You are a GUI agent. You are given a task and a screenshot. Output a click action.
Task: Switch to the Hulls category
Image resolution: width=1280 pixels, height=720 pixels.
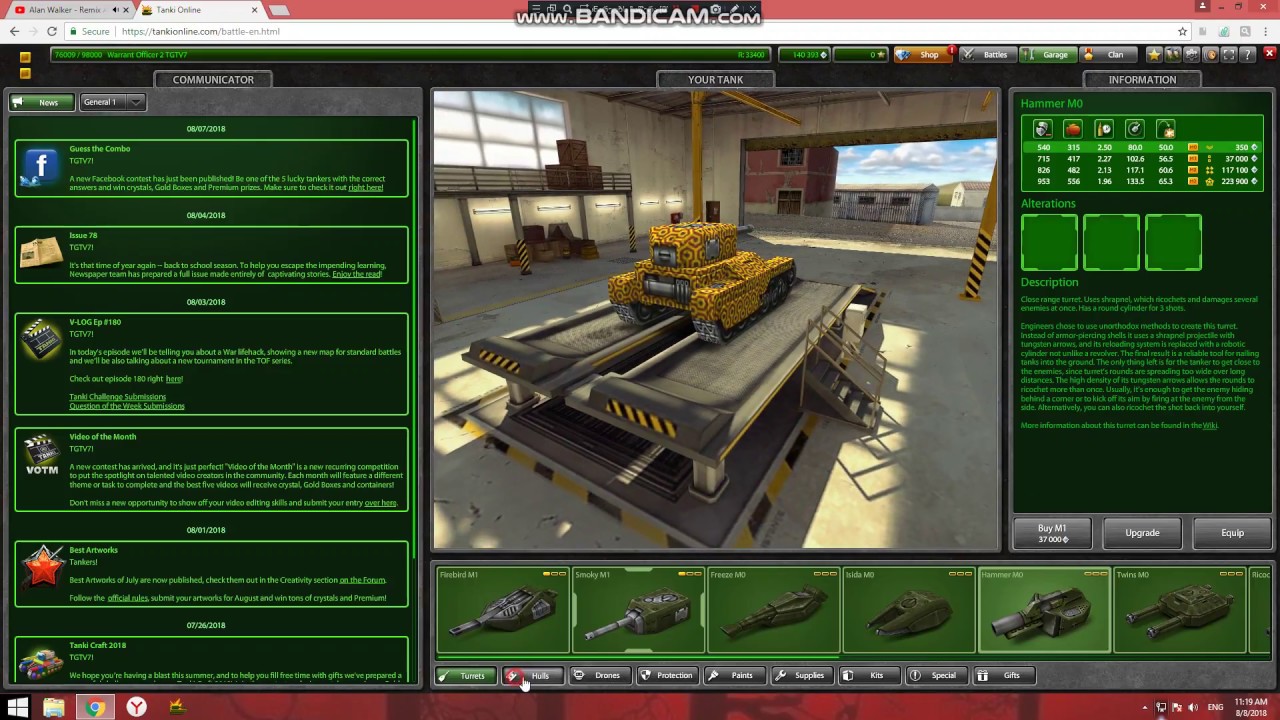coord(532,676)
